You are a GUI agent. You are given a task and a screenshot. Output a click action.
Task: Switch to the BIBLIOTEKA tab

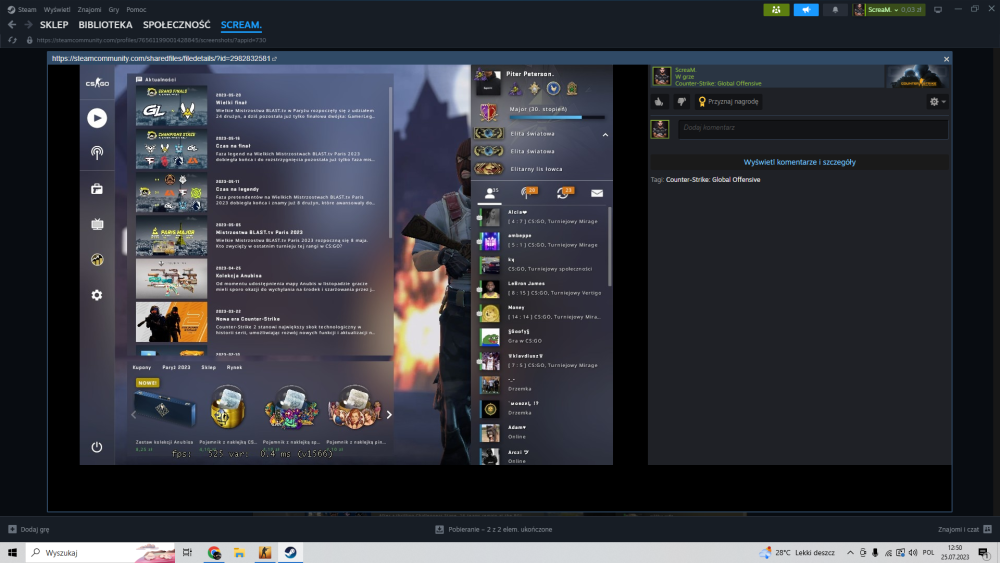point(105,25)
